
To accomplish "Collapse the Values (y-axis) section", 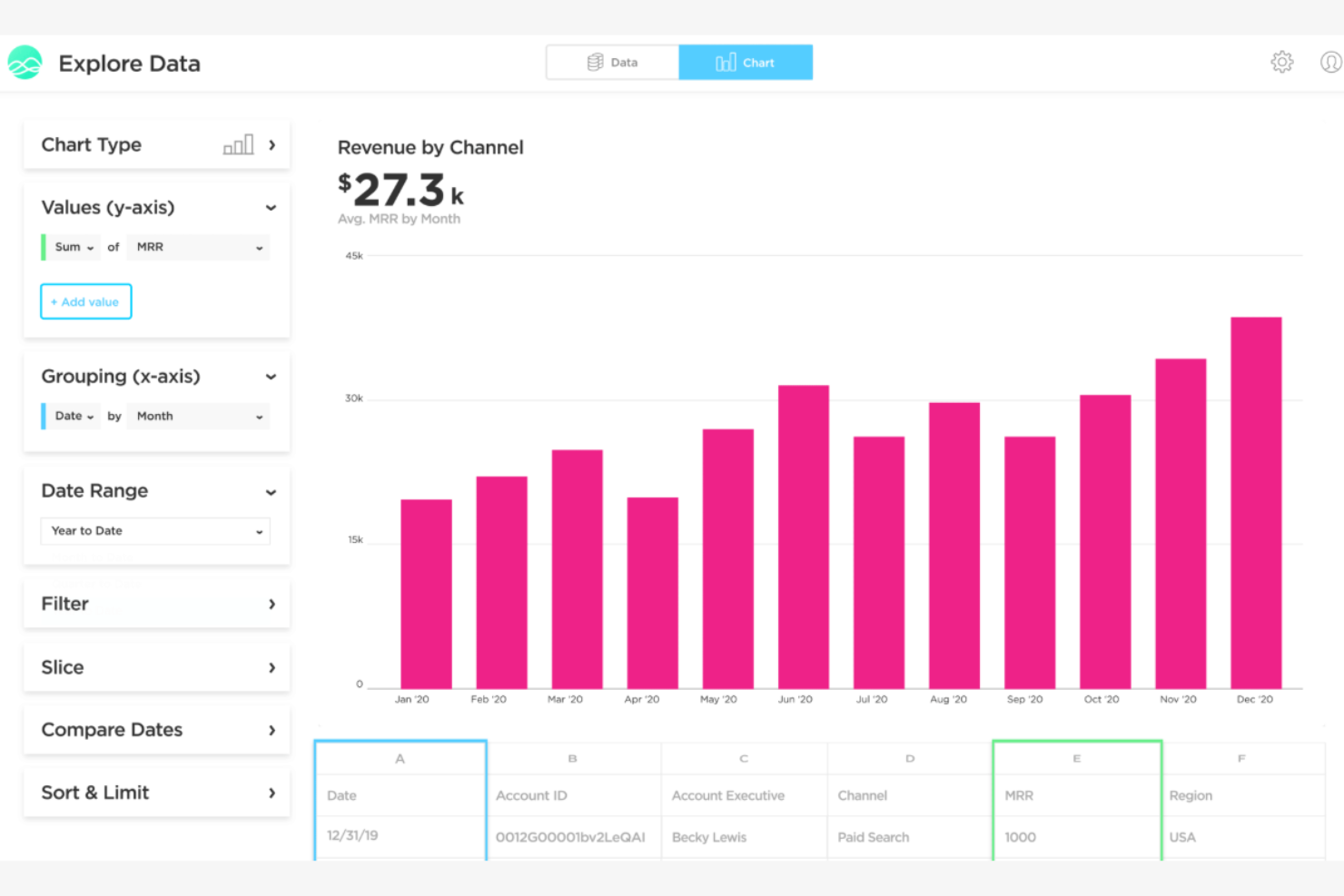I will 270,207.
